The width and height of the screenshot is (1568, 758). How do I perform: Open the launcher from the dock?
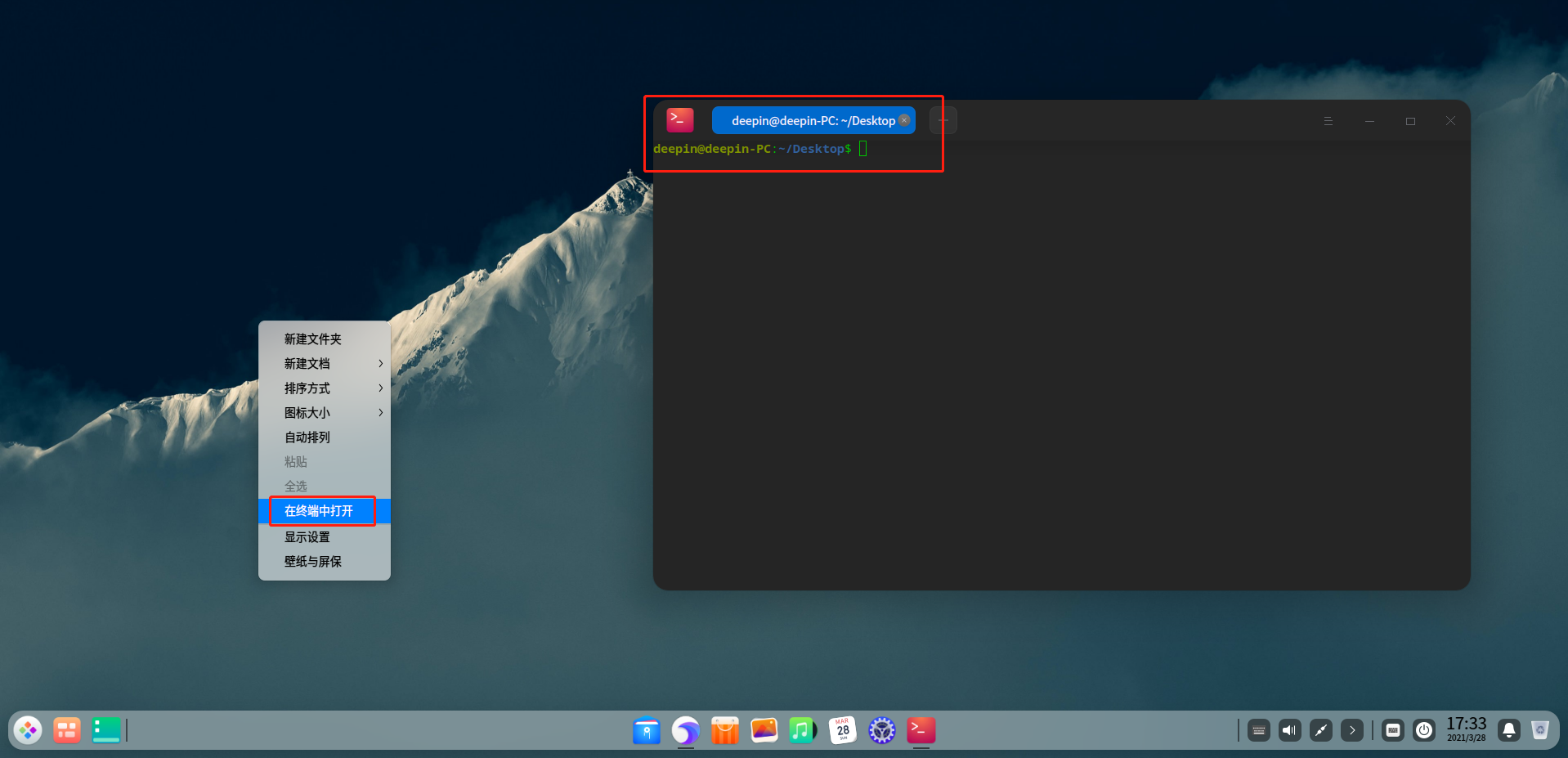[x=28, y=730]
